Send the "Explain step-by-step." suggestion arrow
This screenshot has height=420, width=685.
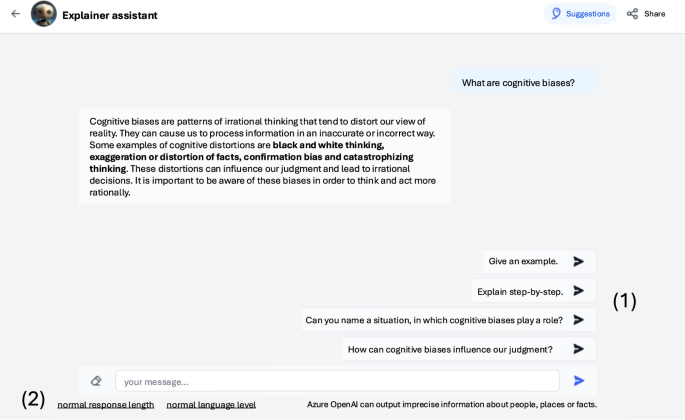[579, 291]
